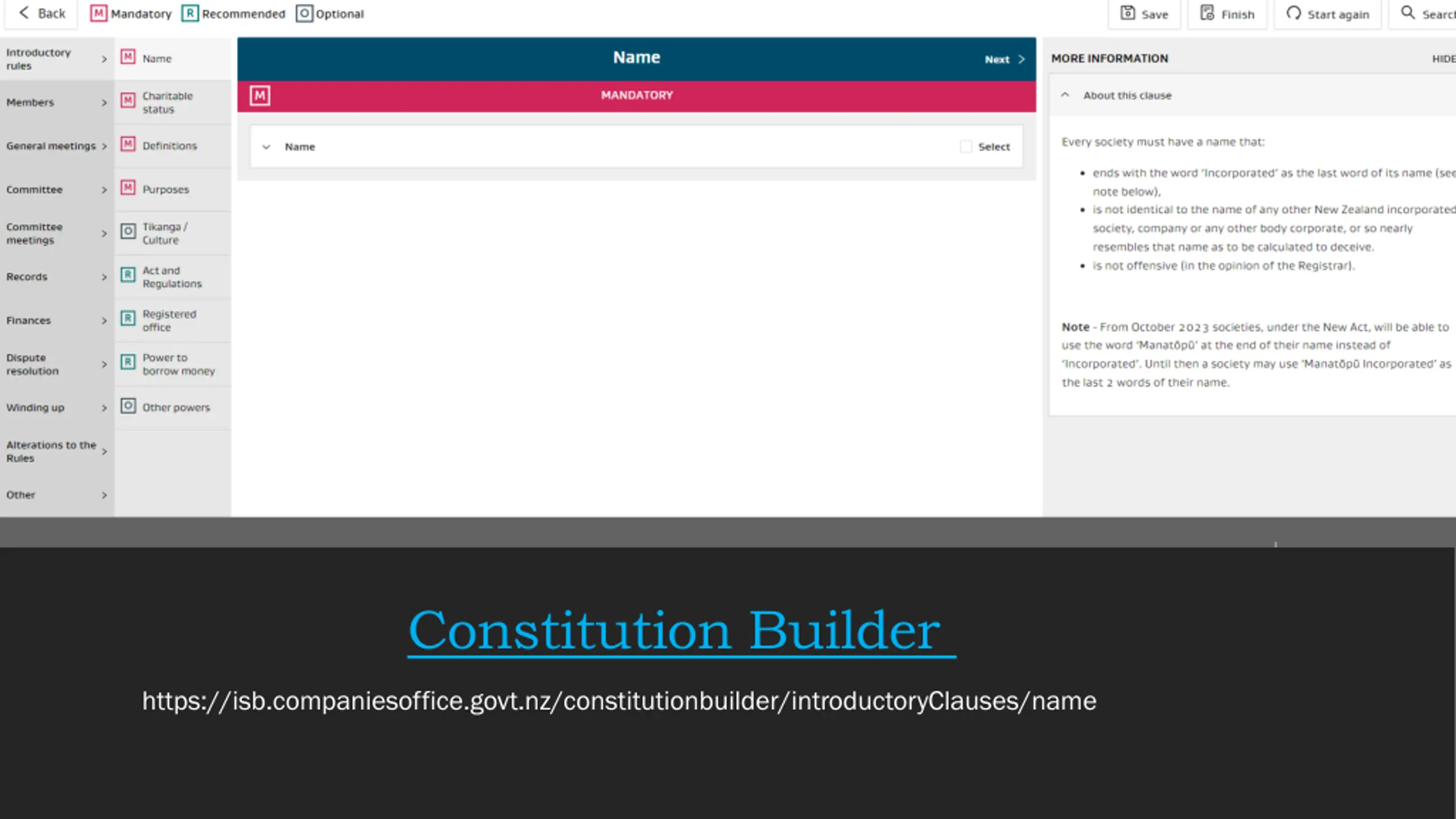The image size is (1456, 819).
Task: Select the Charitable status clause
Action: pyautogui.click(x=173, y=102)
